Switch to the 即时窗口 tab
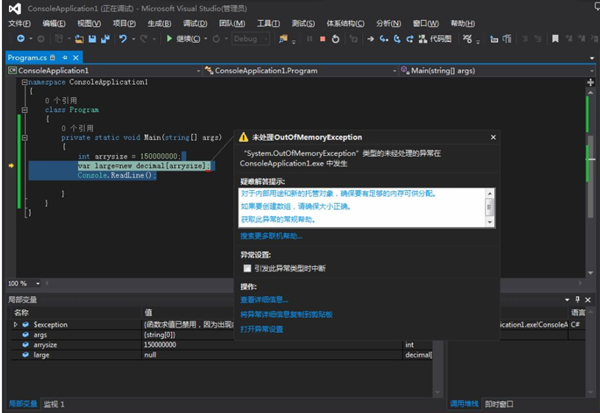The width and height of the screenshot is (600, 413). pyautogui.click(x=499, y=404)
